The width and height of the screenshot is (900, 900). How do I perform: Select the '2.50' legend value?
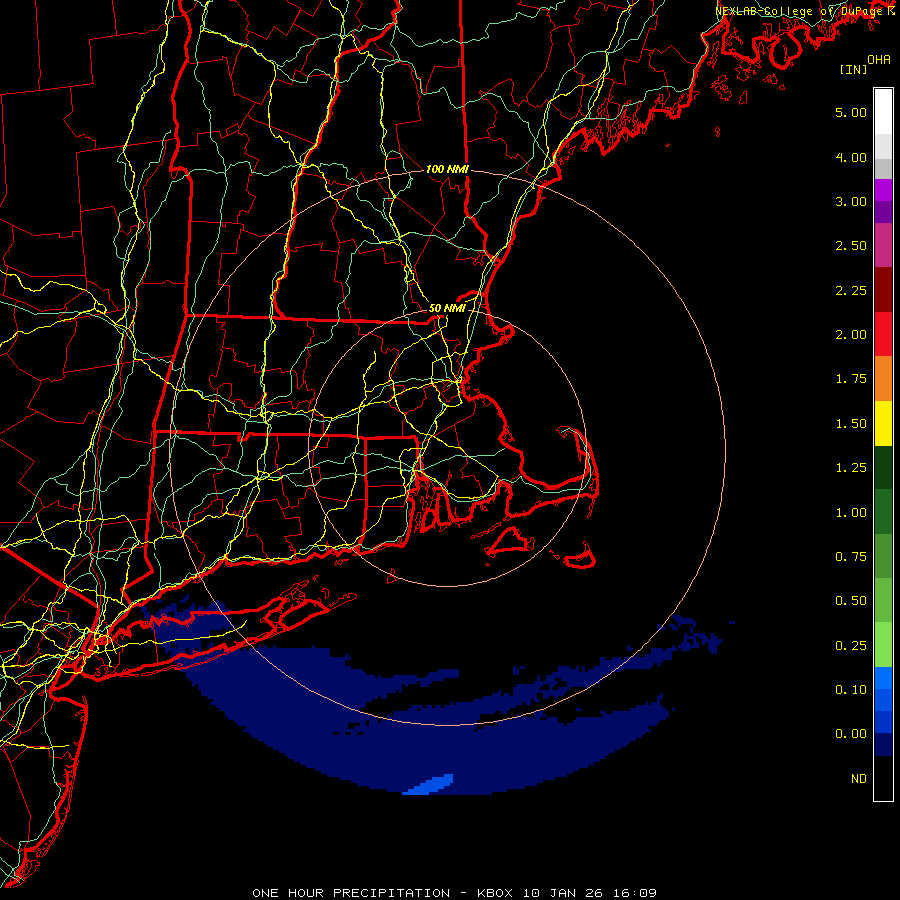[x=851, y=246]
